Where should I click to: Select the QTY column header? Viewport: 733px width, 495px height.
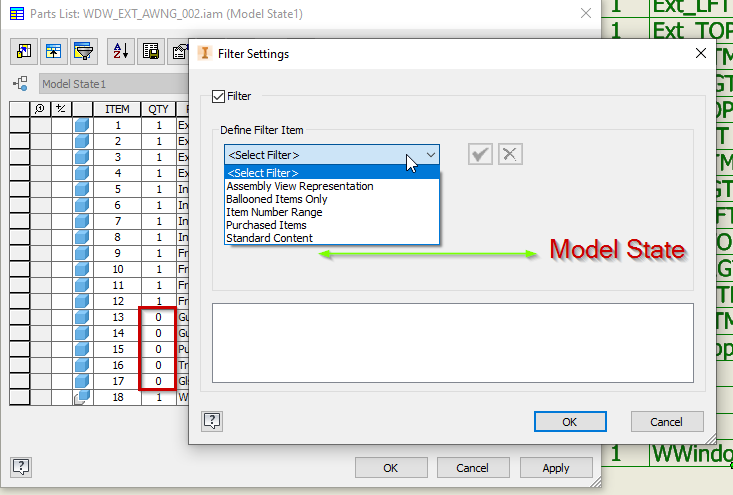[158, 109]
